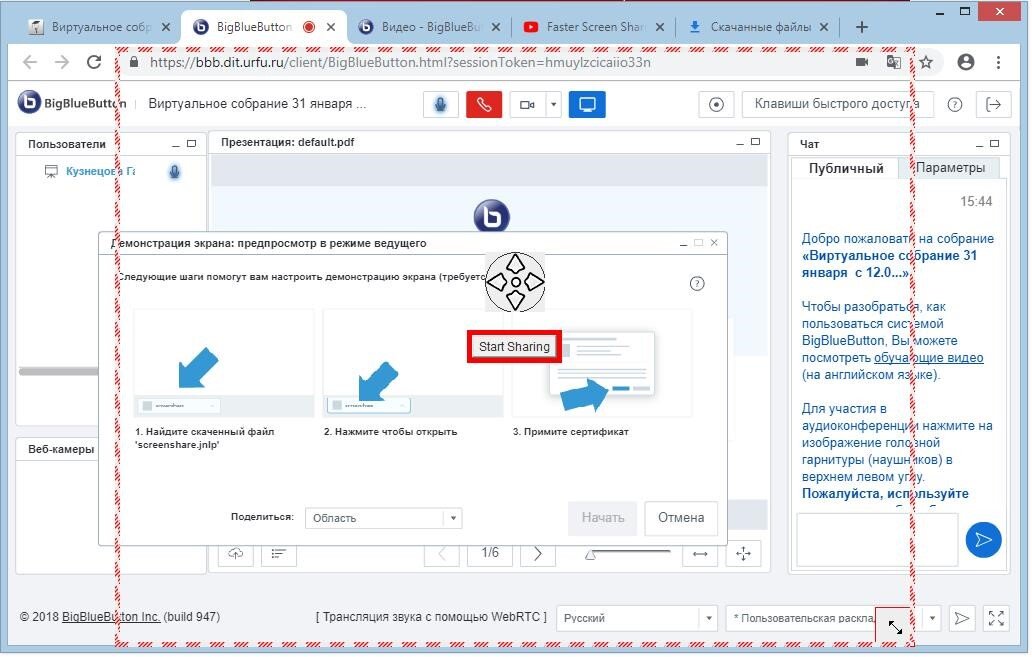Click microphone icon next to Кузнецова
Screen dimensions: 1032x657
[174, 172]
